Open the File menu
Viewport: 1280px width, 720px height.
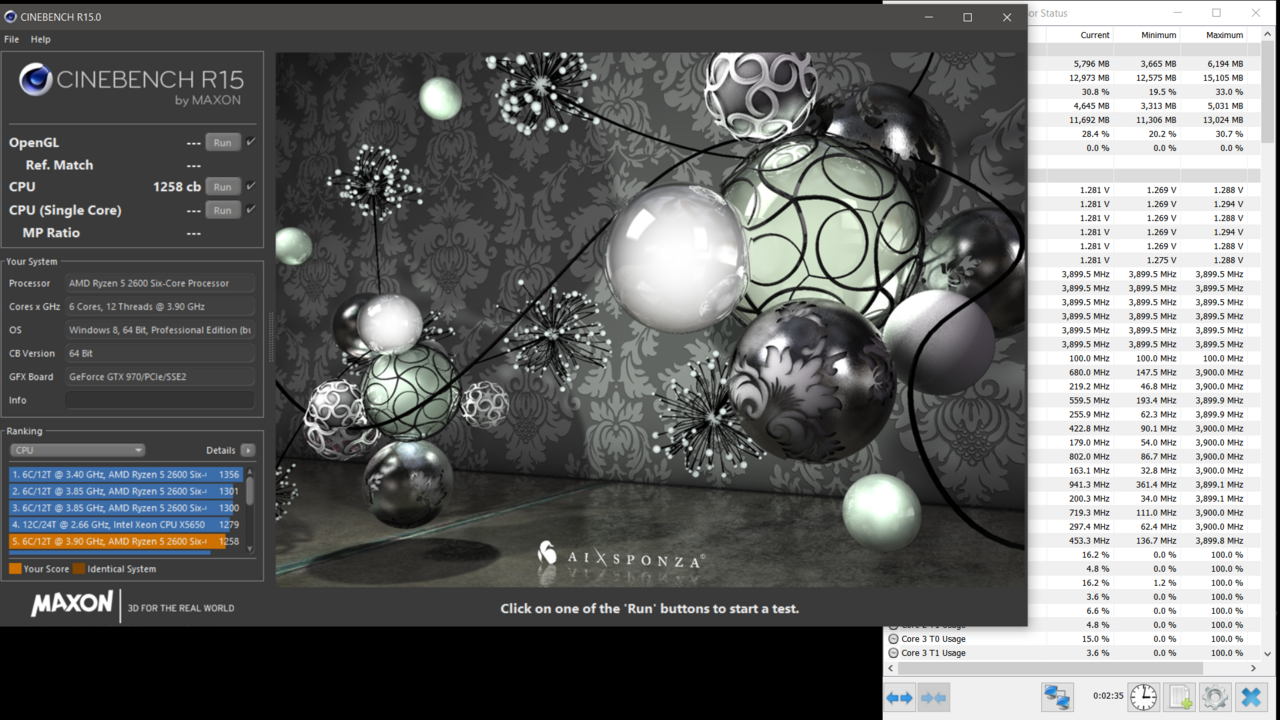point(12,39)
